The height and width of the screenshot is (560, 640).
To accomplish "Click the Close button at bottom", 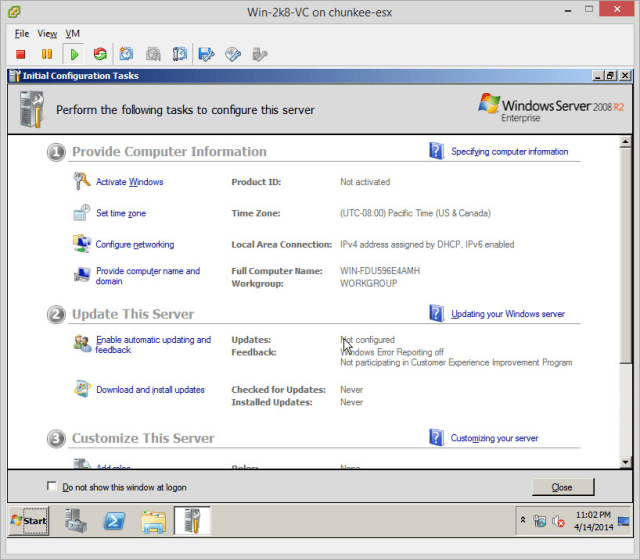I will [x=563, y=487].
